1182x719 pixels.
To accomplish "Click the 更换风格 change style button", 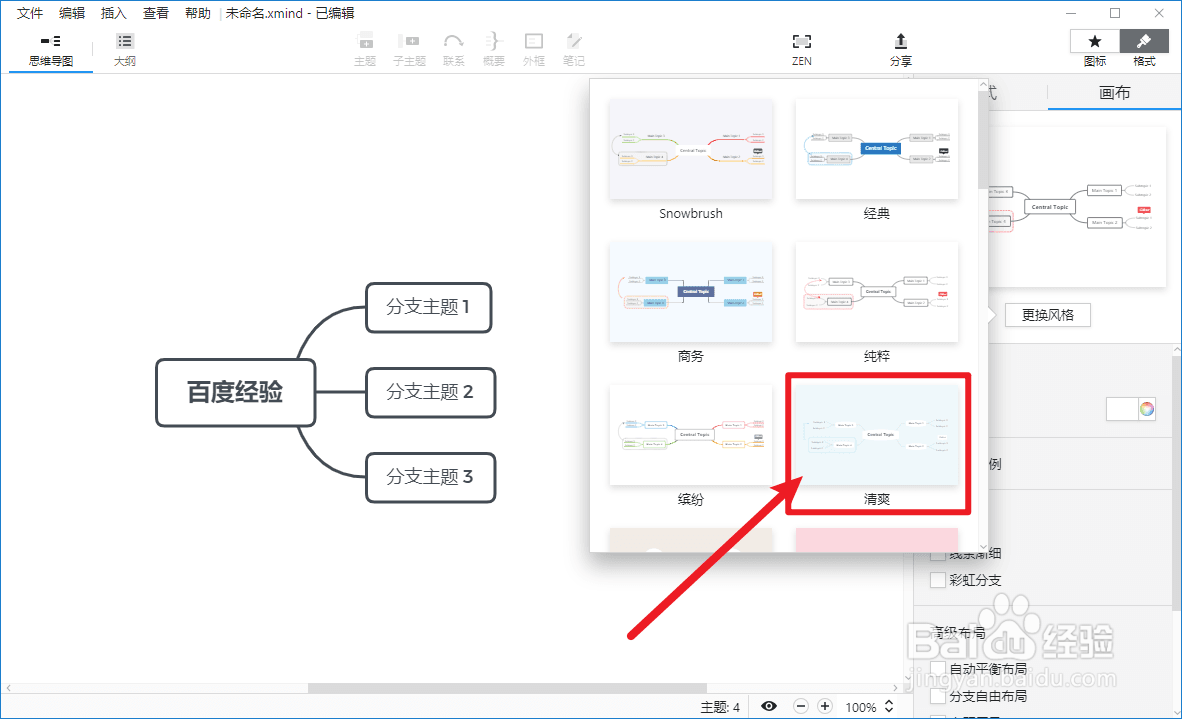I will point(1048,315).
